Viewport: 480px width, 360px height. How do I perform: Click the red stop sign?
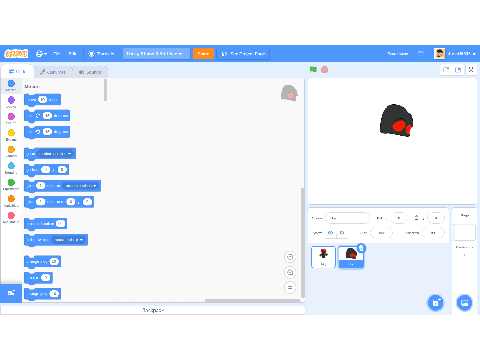click(x=324, y=69)
